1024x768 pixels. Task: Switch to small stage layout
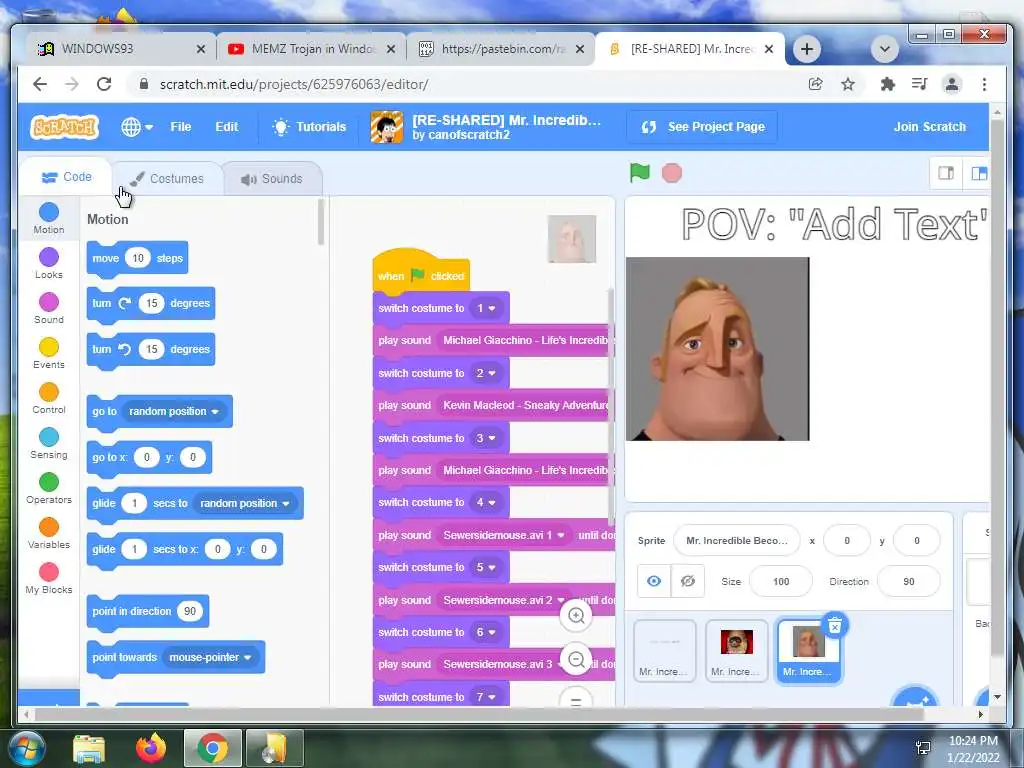tap(946, 173)
